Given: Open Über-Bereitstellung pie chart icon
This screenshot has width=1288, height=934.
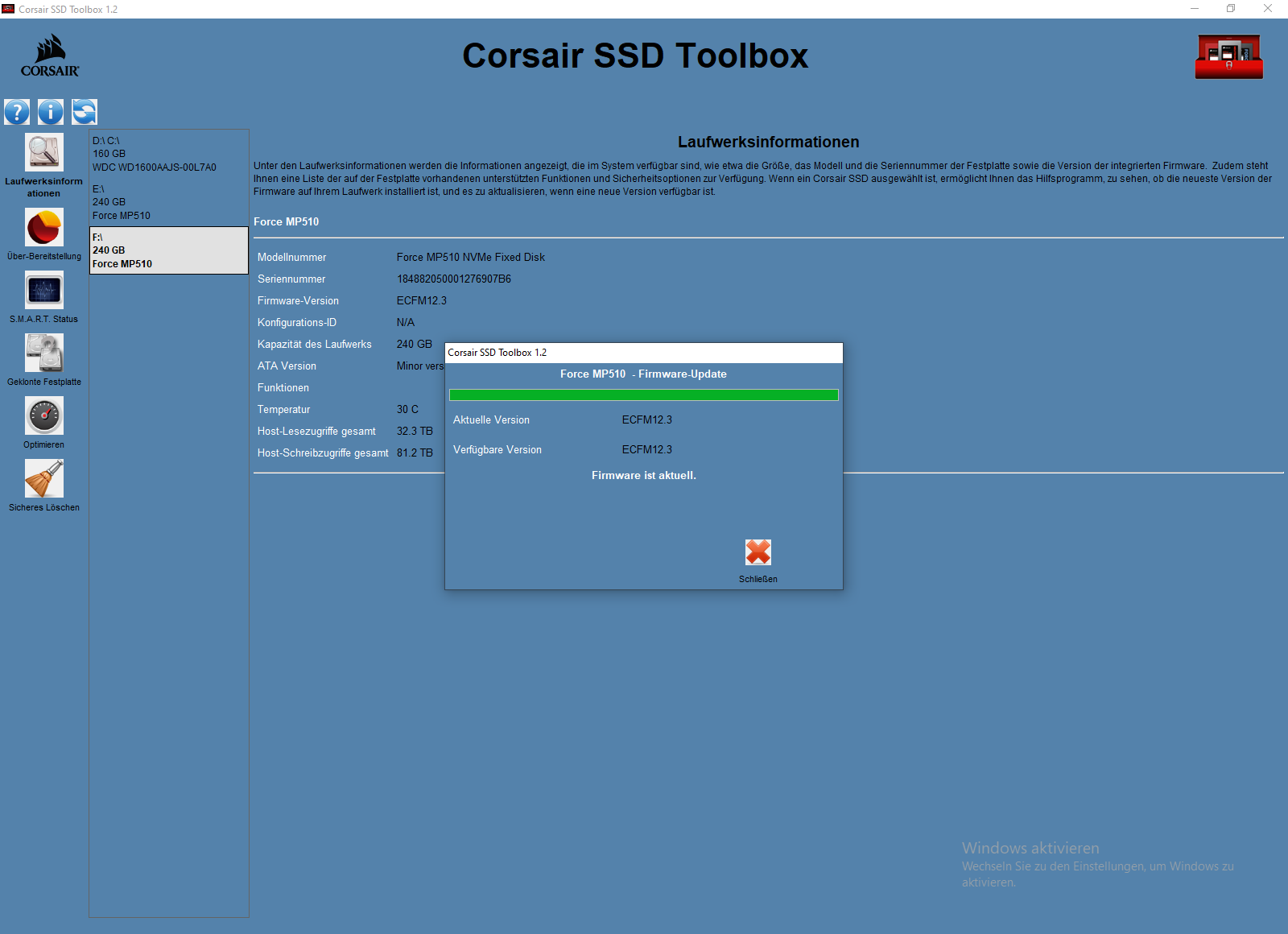Looking at the screenshot, I should (x=44, y=227).
